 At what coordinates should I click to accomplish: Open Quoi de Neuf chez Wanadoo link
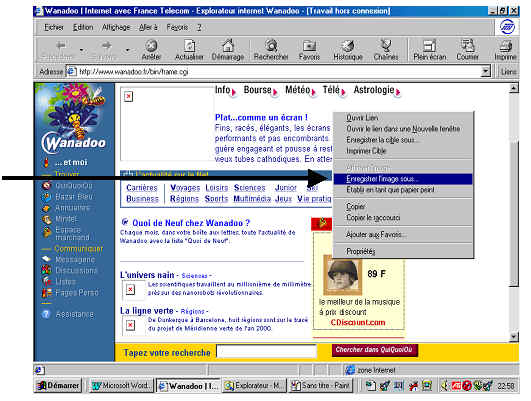point(191,223)
